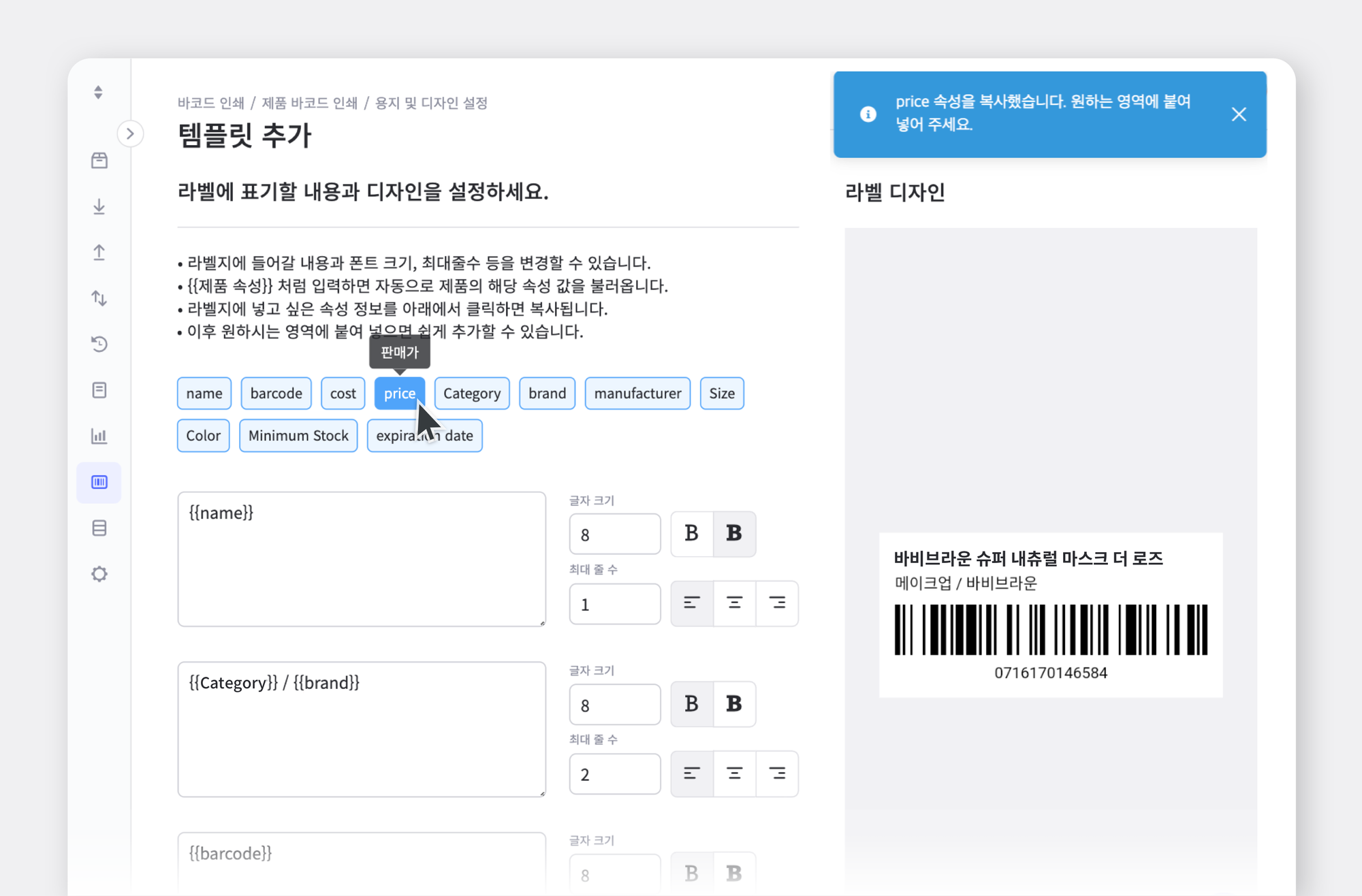The image size is (1362, 896).
Task: Click 용지 및 디자인 설정 breadcrumb
Action: 432,103
